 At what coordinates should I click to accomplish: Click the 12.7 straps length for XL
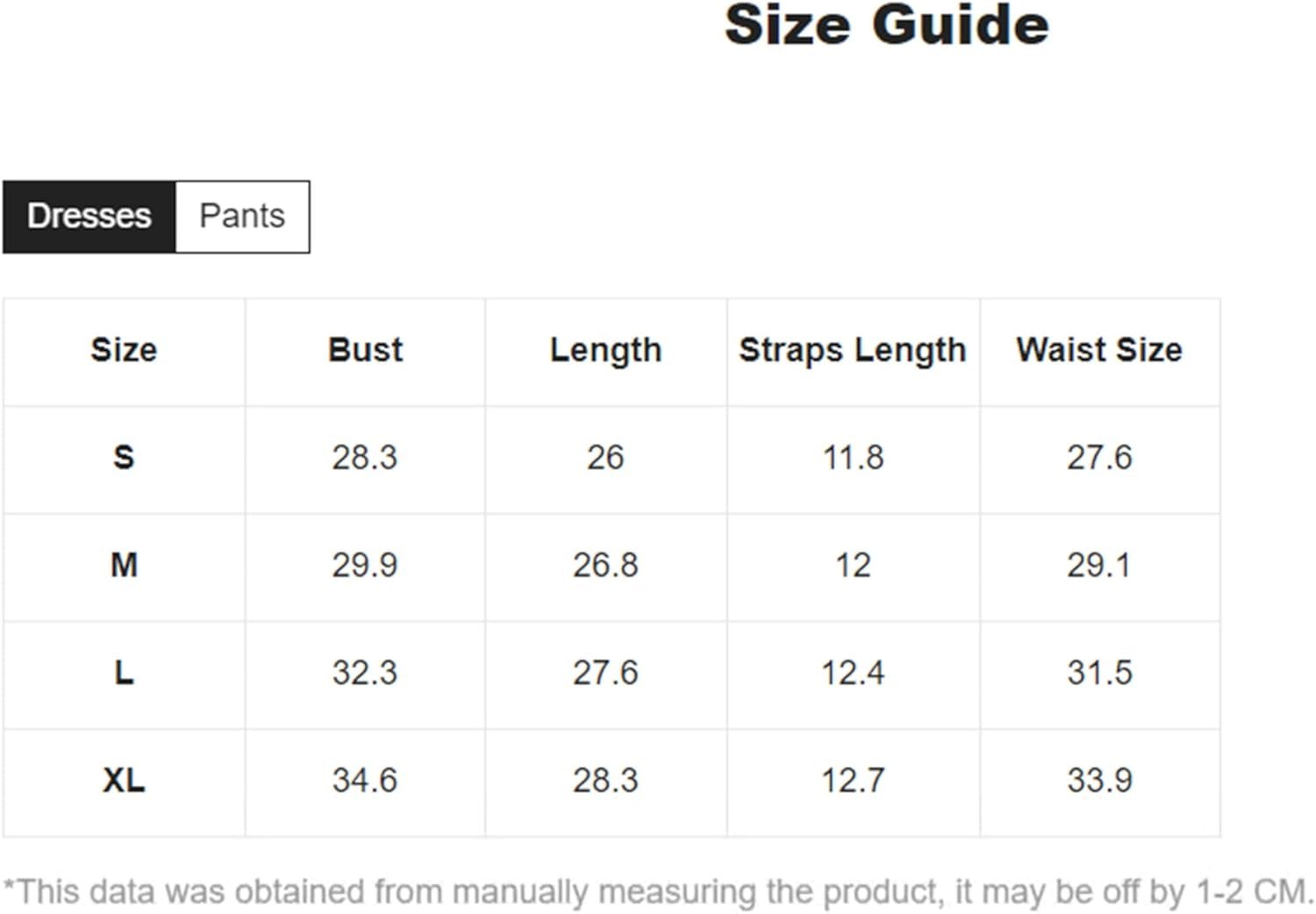(853, 781)
